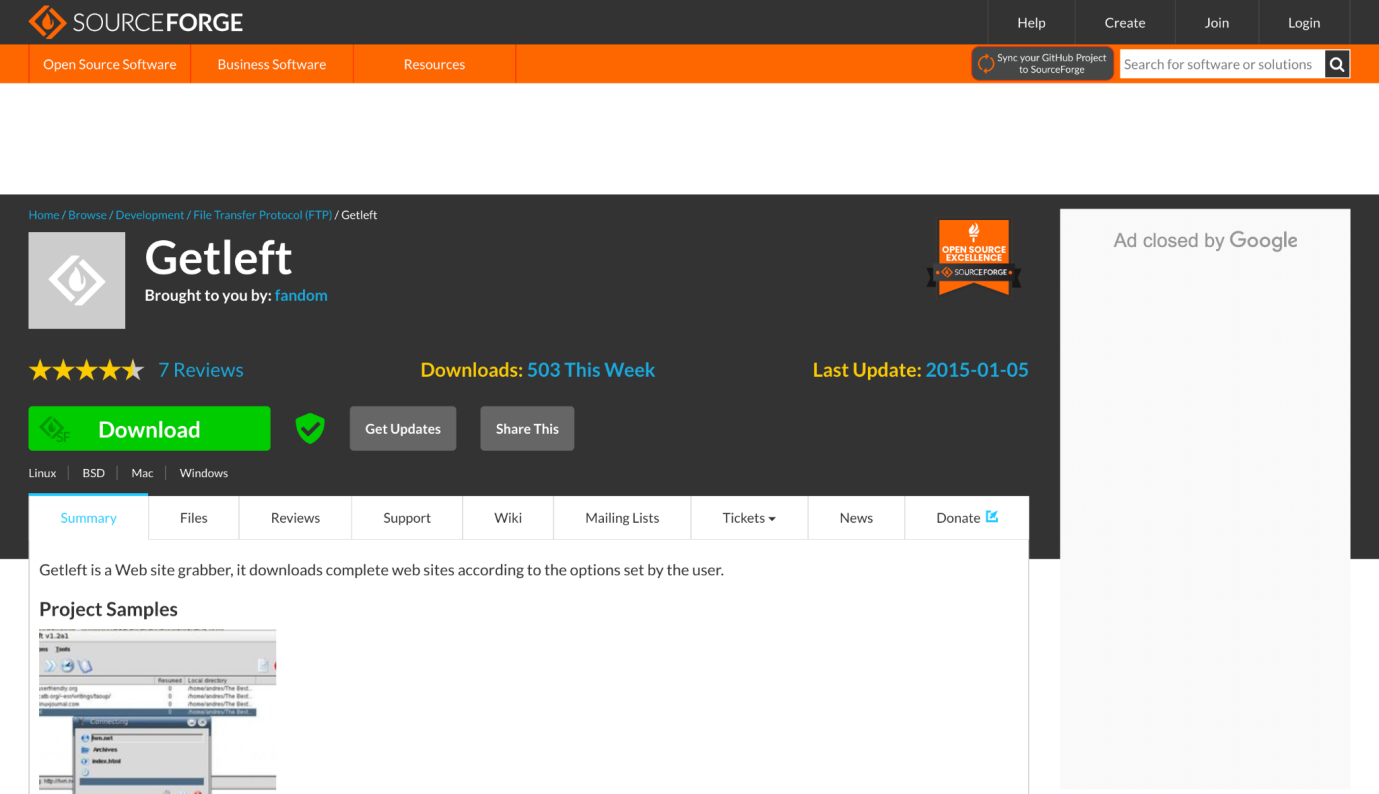Click the Linux platform label
Screen dimensions: 1379x794
point(42,473)
